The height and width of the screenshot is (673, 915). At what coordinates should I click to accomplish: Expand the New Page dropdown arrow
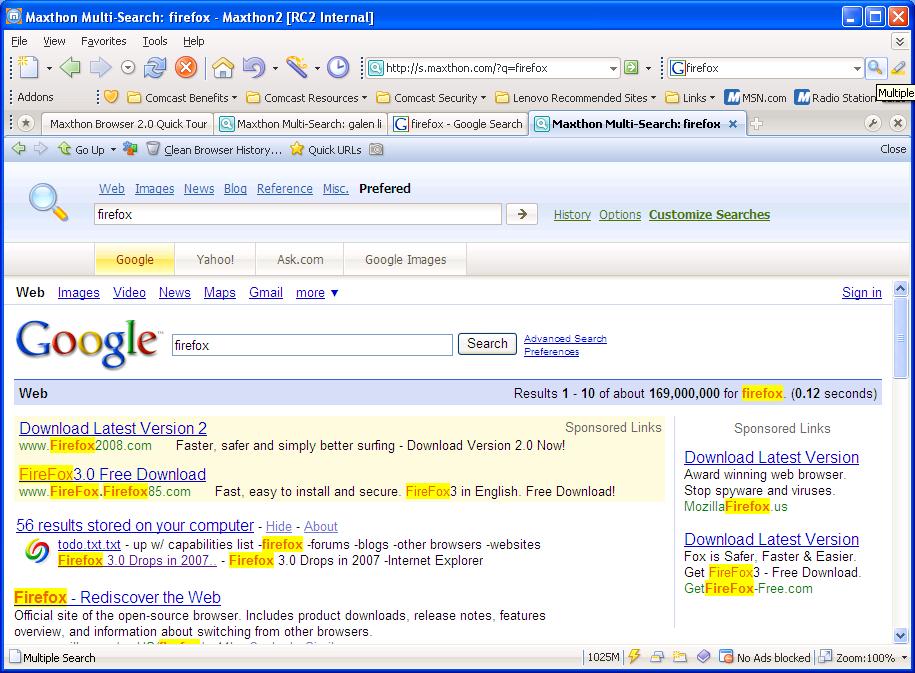[49, 68]
